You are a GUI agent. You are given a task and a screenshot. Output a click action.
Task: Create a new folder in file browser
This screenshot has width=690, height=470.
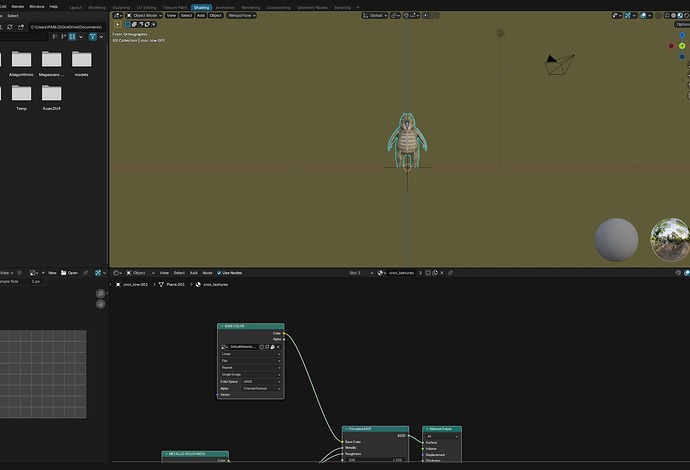pyautogui.click(x=21, y=27)
